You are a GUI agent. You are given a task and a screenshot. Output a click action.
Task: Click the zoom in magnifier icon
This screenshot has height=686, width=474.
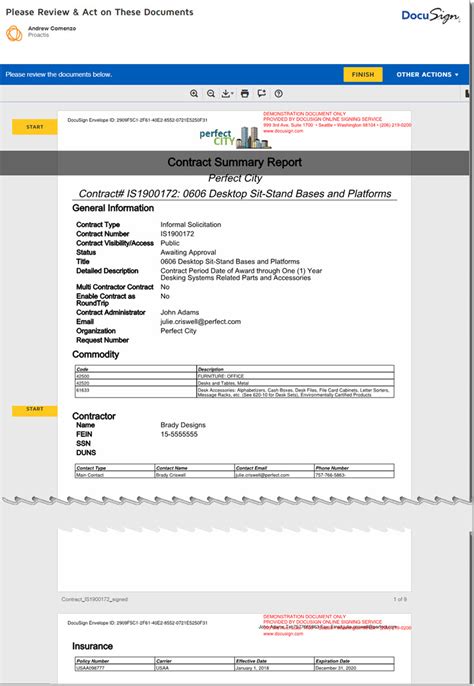194,94
